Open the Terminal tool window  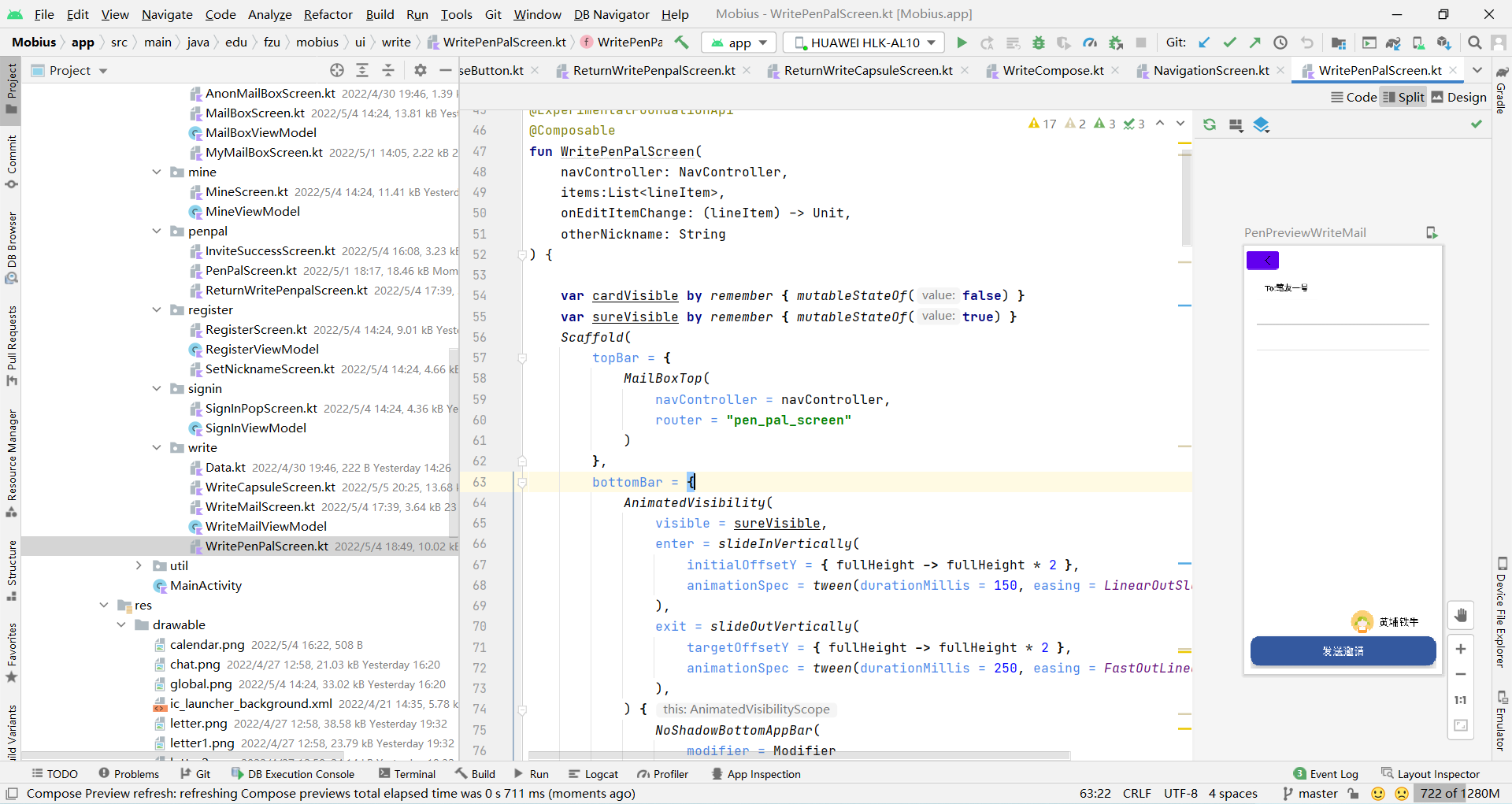[x=407, y=774]
